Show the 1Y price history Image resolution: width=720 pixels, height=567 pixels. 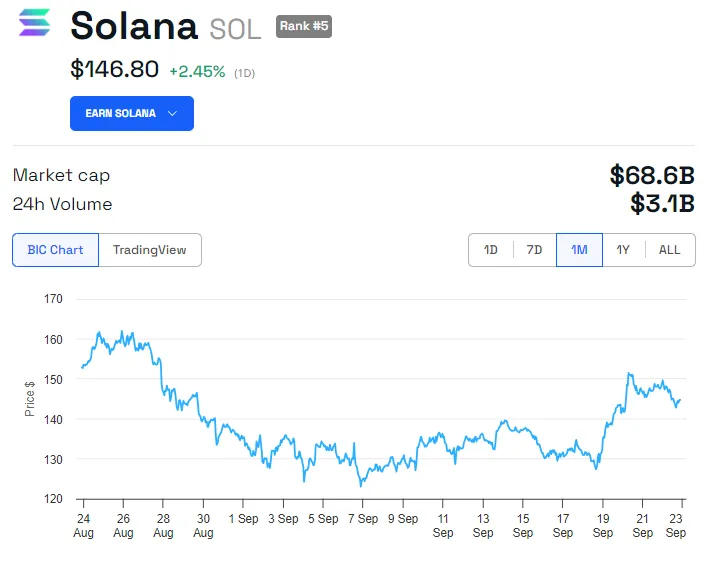(623, 250)
